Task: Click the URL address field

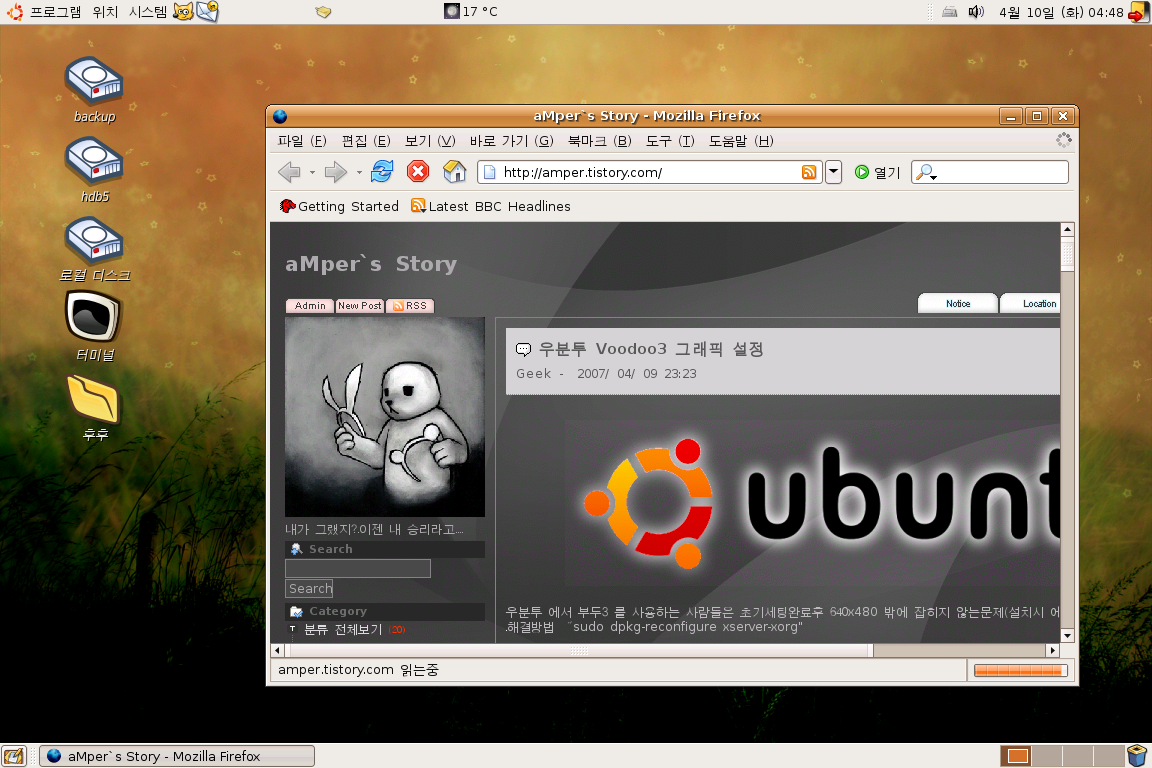Action: pos(650,172)
